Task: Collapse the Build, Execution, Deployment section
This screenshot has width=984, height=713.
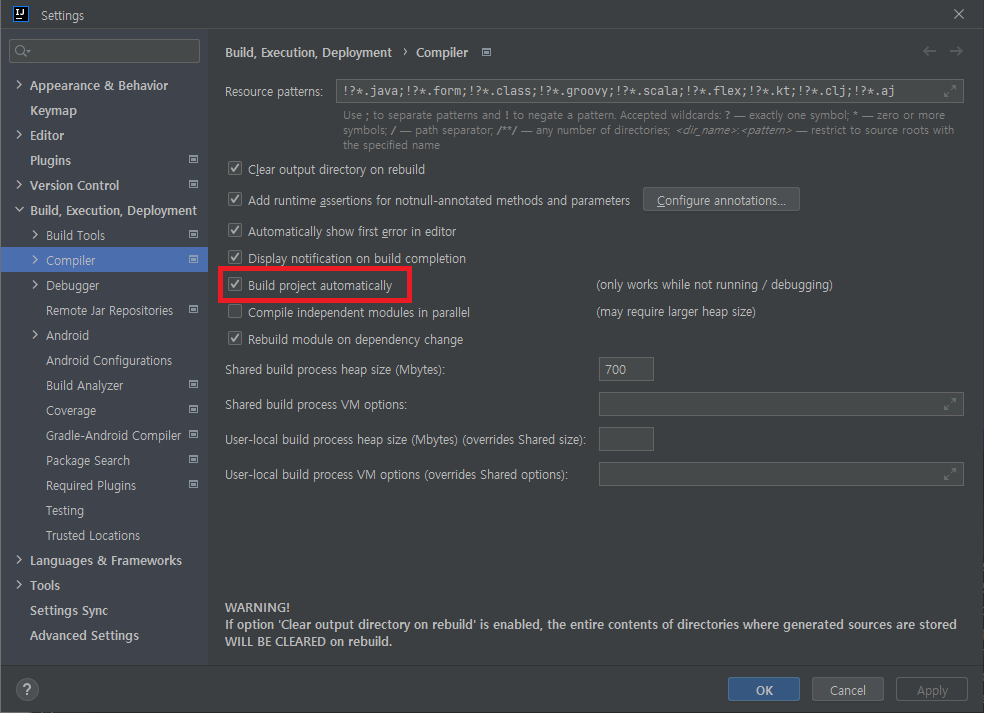Action: (x=18, y=210)
